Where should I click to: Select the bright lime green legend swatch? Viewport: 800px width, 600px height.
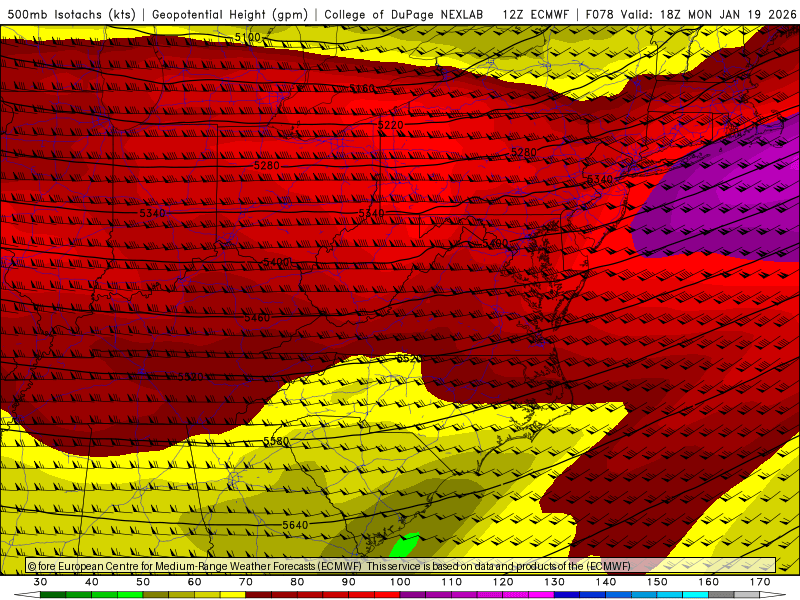click(x=130, y=595)
